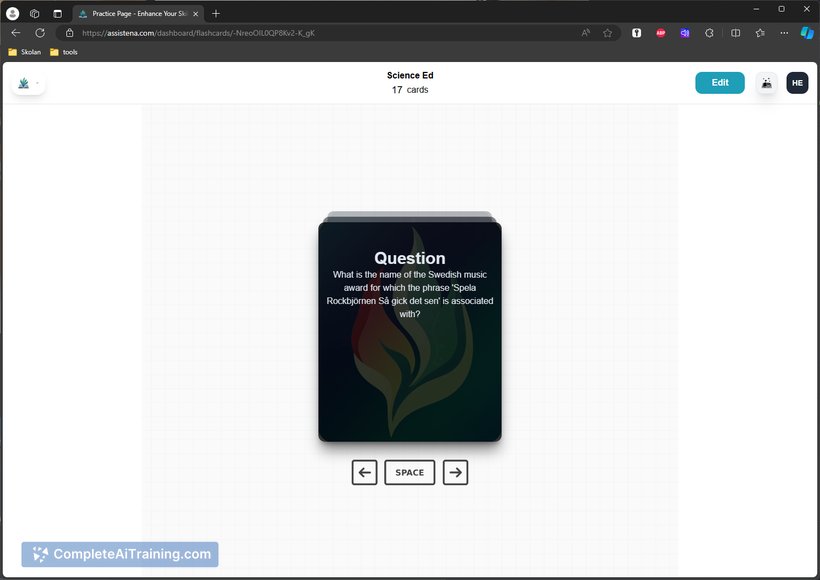Open a new browser tab
The image size is (820, 580).
[x=216, y=14]
